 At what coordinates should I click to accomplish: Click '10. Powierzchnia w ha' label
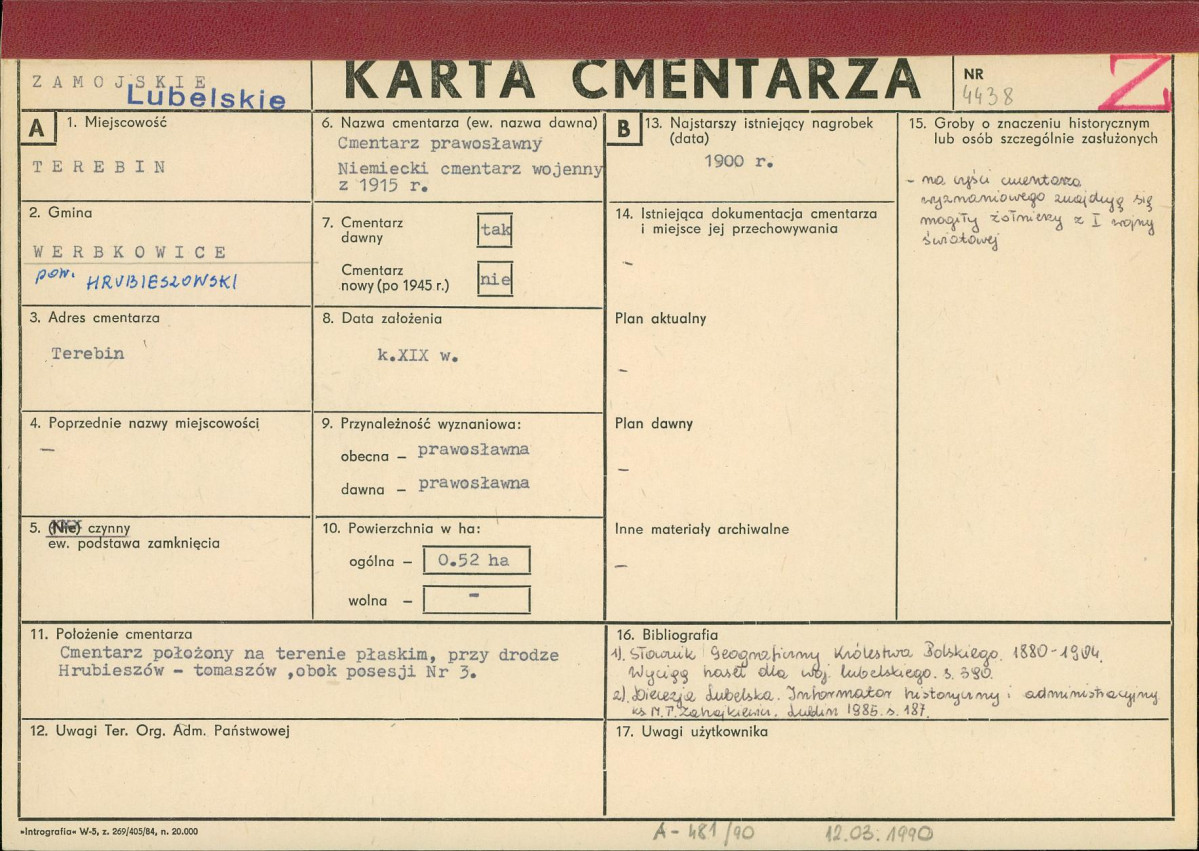click(401, 528)
